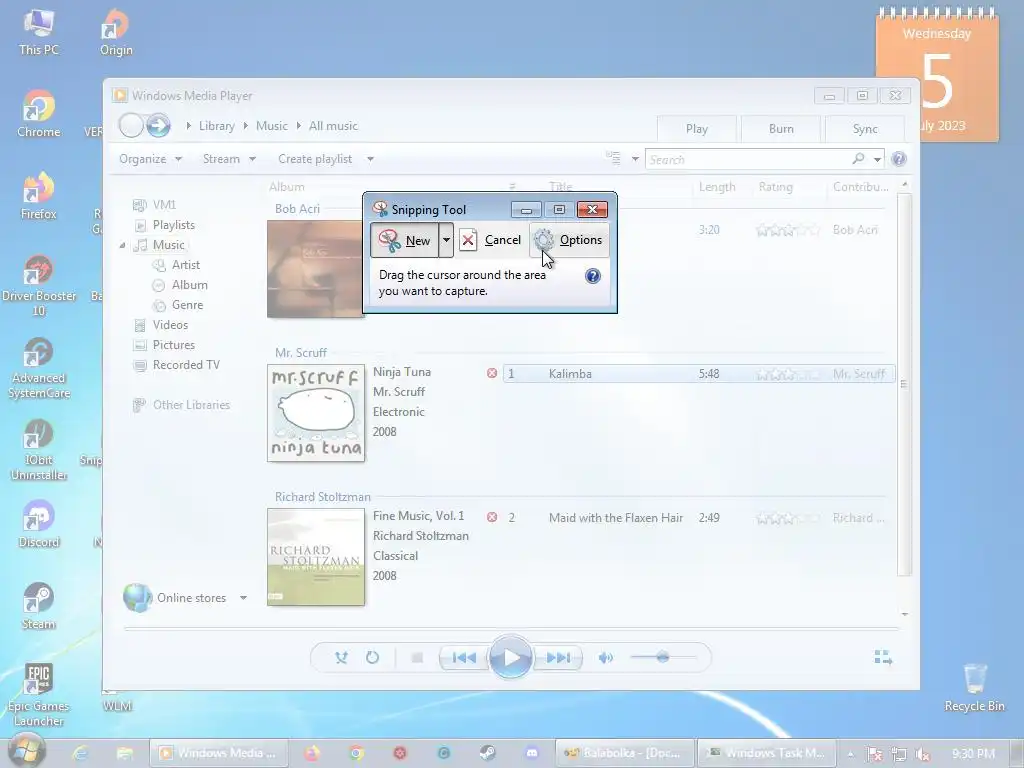The height and width of the screenshot is (768, 1024).
Task: Skip to next track
Action: [x=558, y=658]
